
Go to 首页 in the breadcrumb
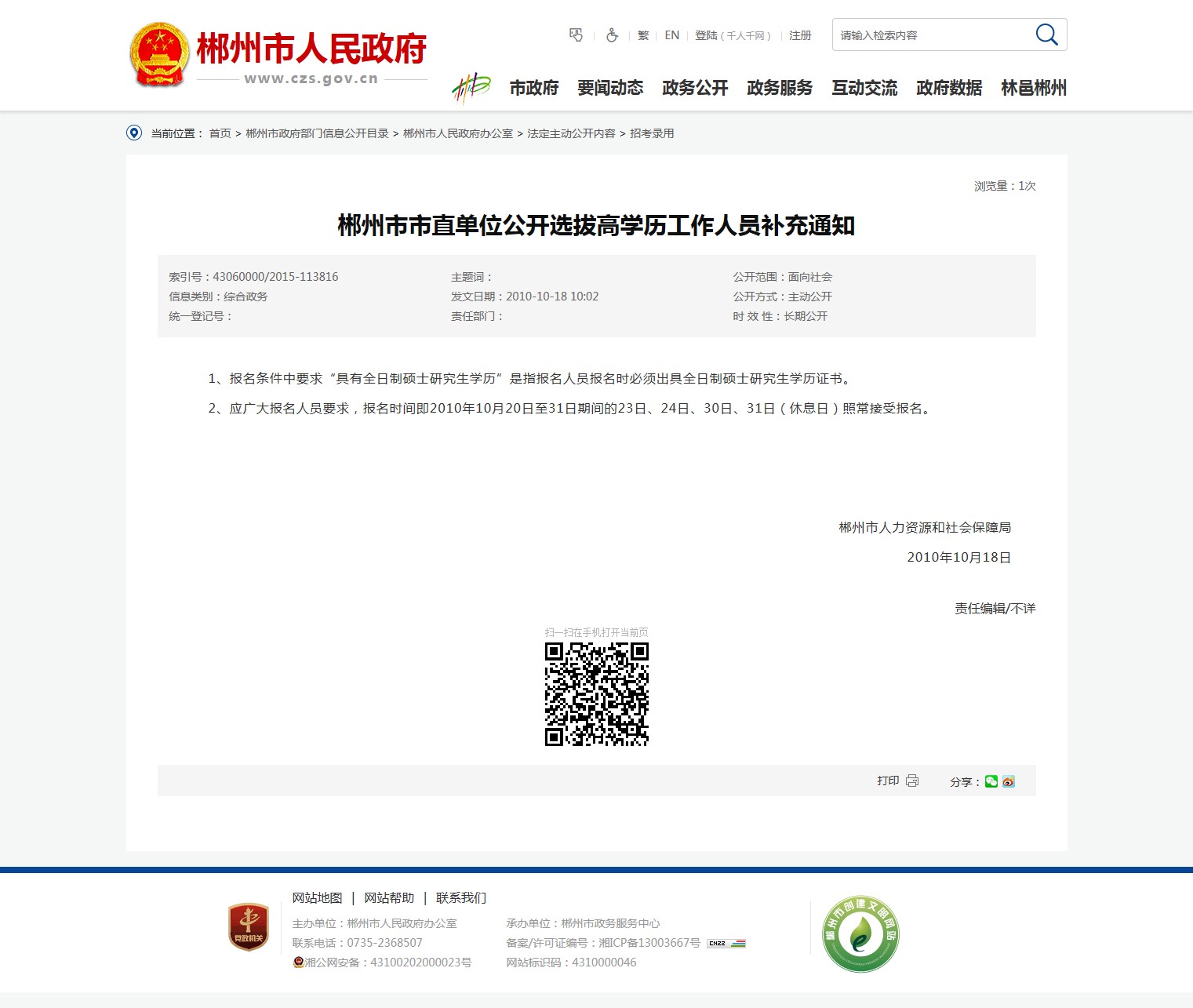[x=220, y=133]
